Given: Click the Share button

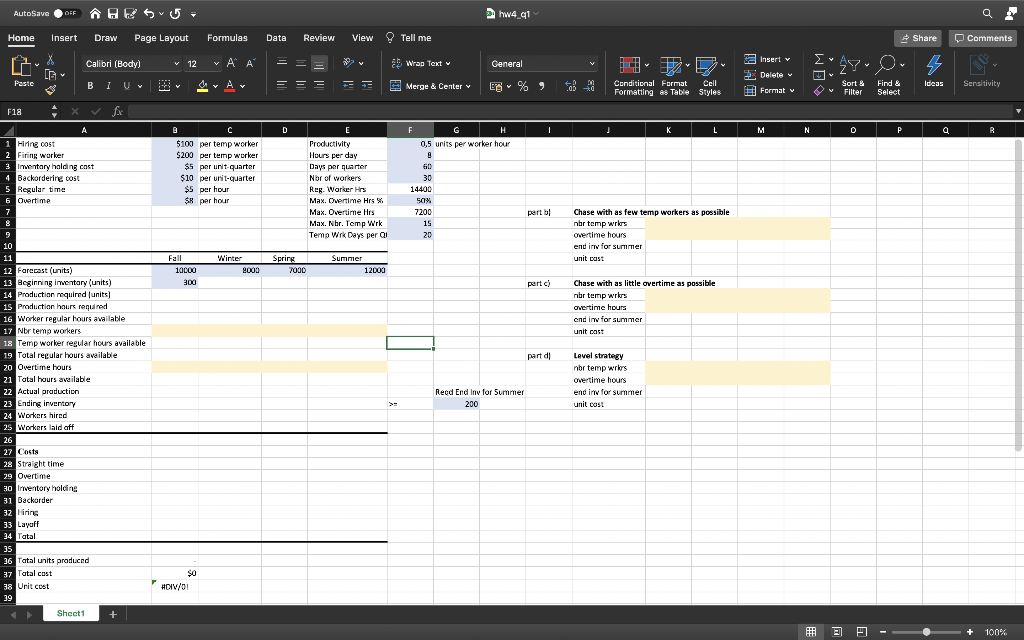Looking at the screenshot, I should 917,37.
